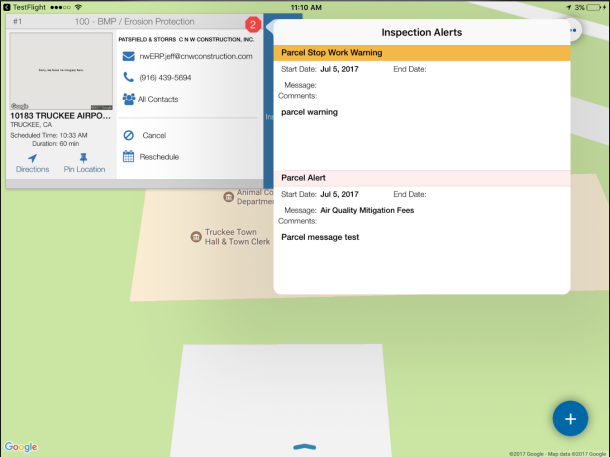Open All Contacts people icon
The width and height of the screenshot is (610, 457).
129,99
